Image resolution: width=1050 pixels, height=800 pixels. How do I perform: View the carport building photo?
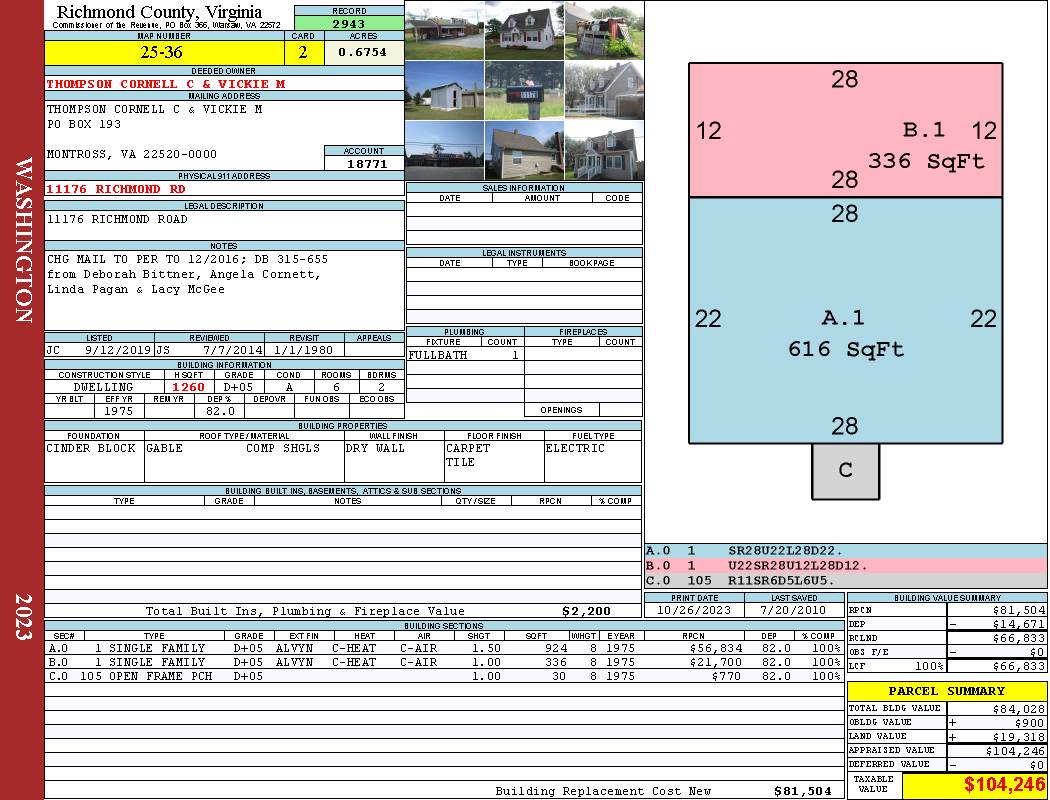(x=445, y=31)
